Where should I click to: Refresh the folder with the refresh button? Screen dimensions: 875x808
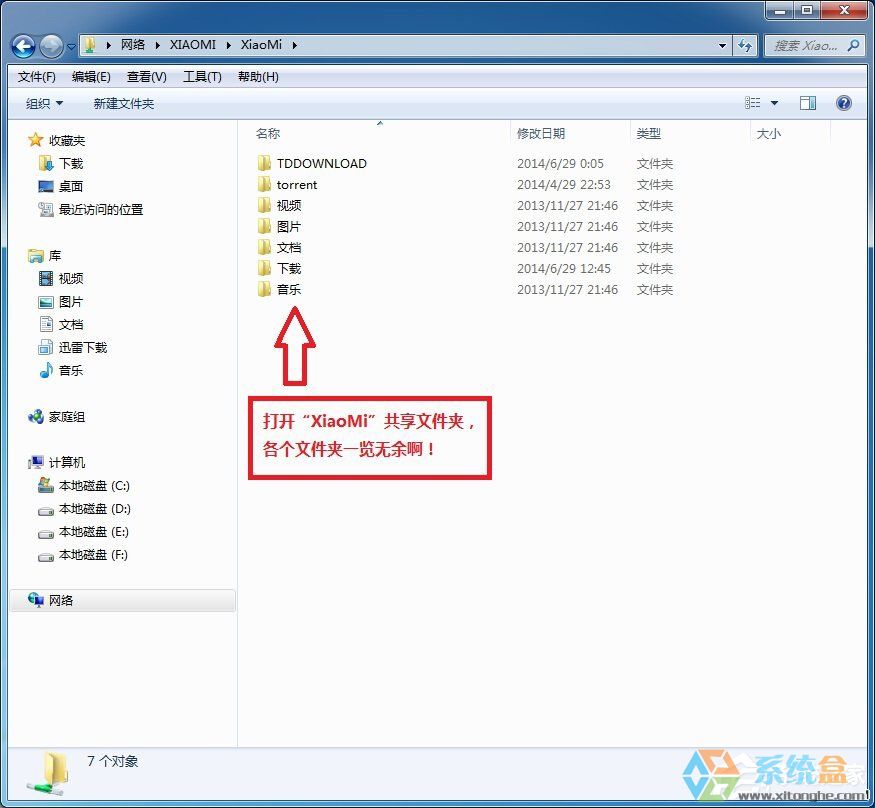pos(745,46)
